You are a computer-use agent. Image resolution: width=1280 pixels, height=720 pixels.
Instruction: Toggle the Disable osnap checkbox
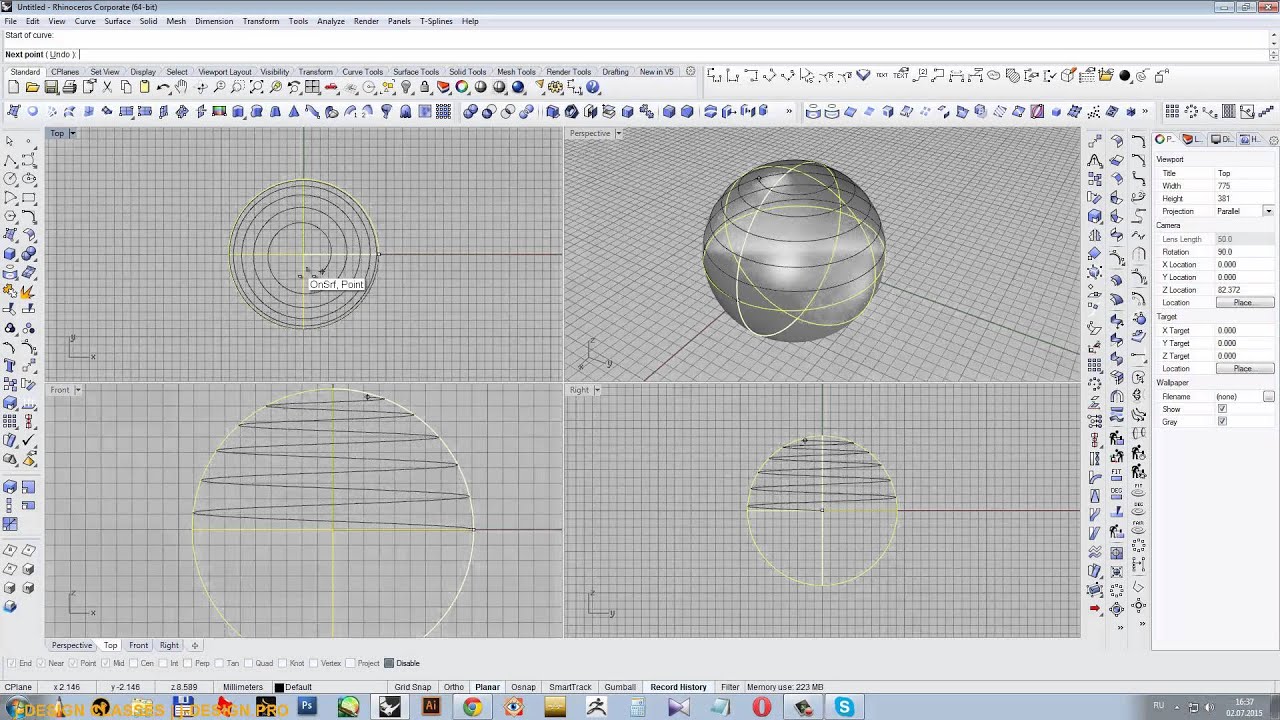click(389, 663)
